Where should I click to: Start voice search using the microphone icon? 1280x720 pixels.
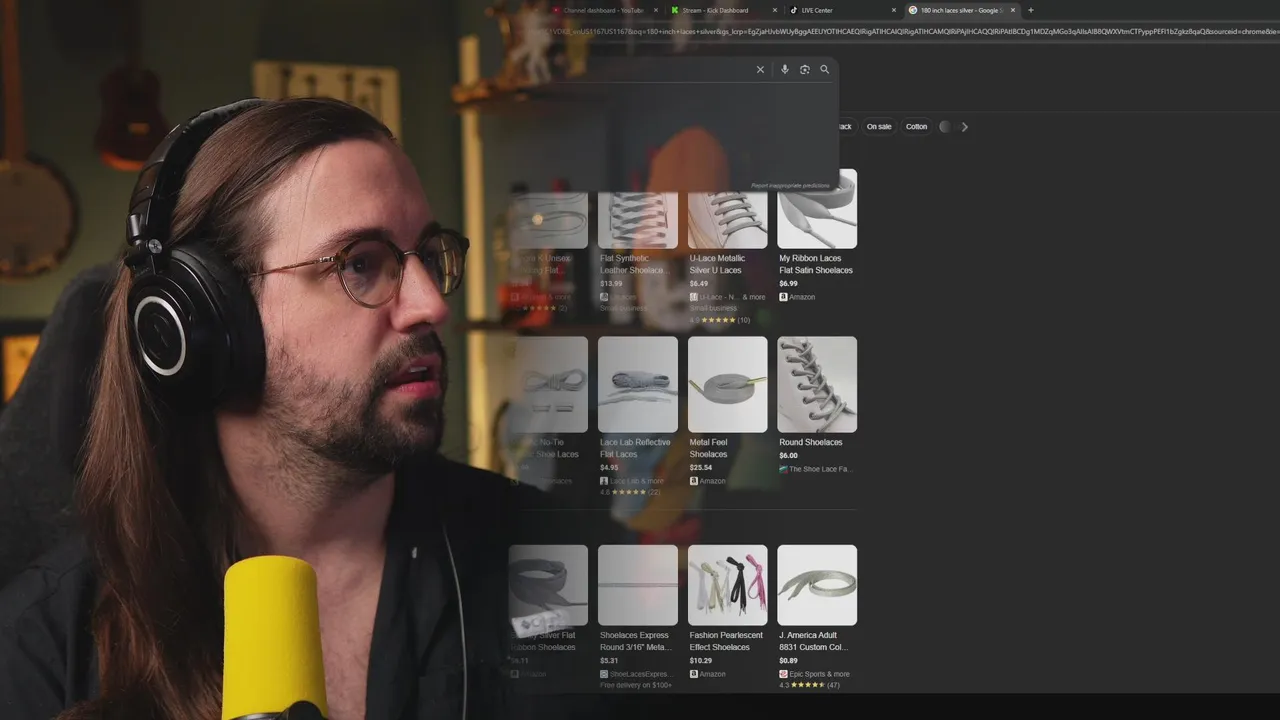785,70
